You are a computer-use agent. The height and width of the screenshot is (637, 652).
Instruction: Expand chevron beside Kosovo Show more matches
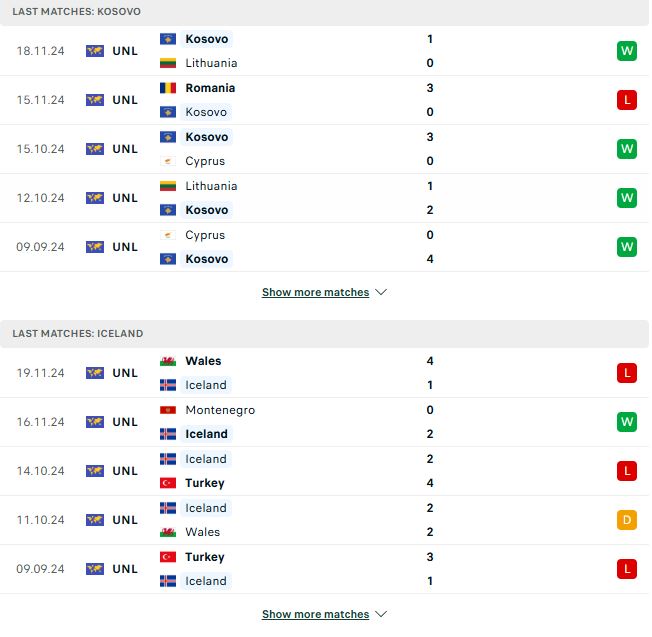point(381,293)
